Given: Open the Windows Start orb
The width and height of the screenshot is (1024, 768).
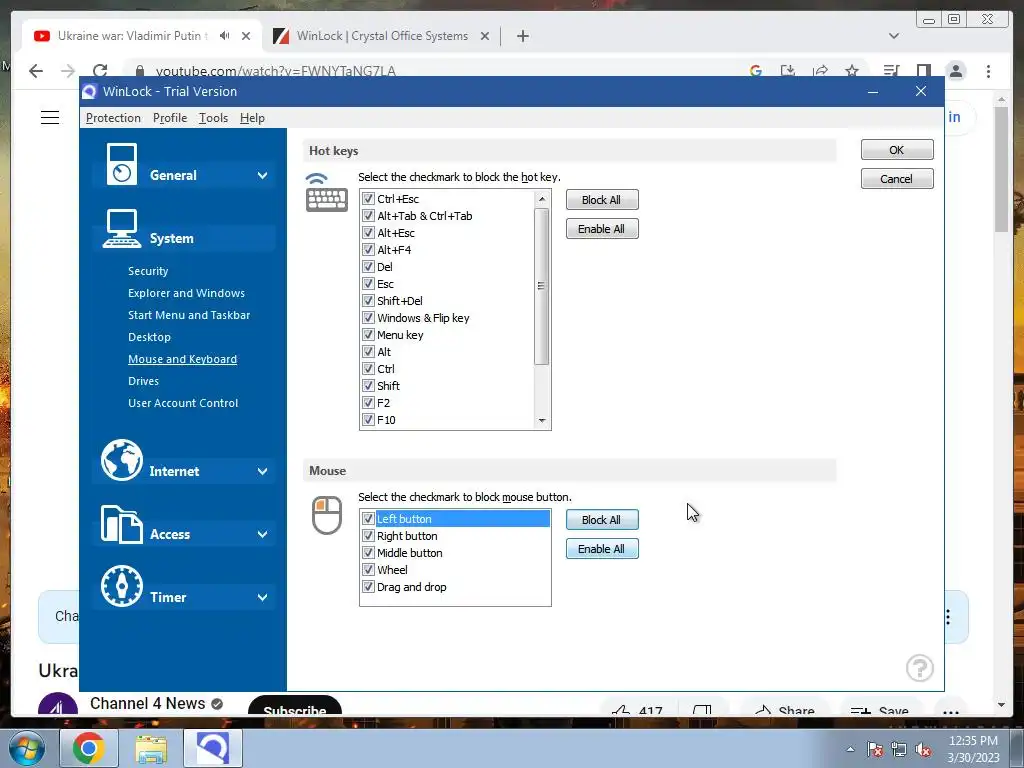Looking at the screenshot, I should click(26, 748).
